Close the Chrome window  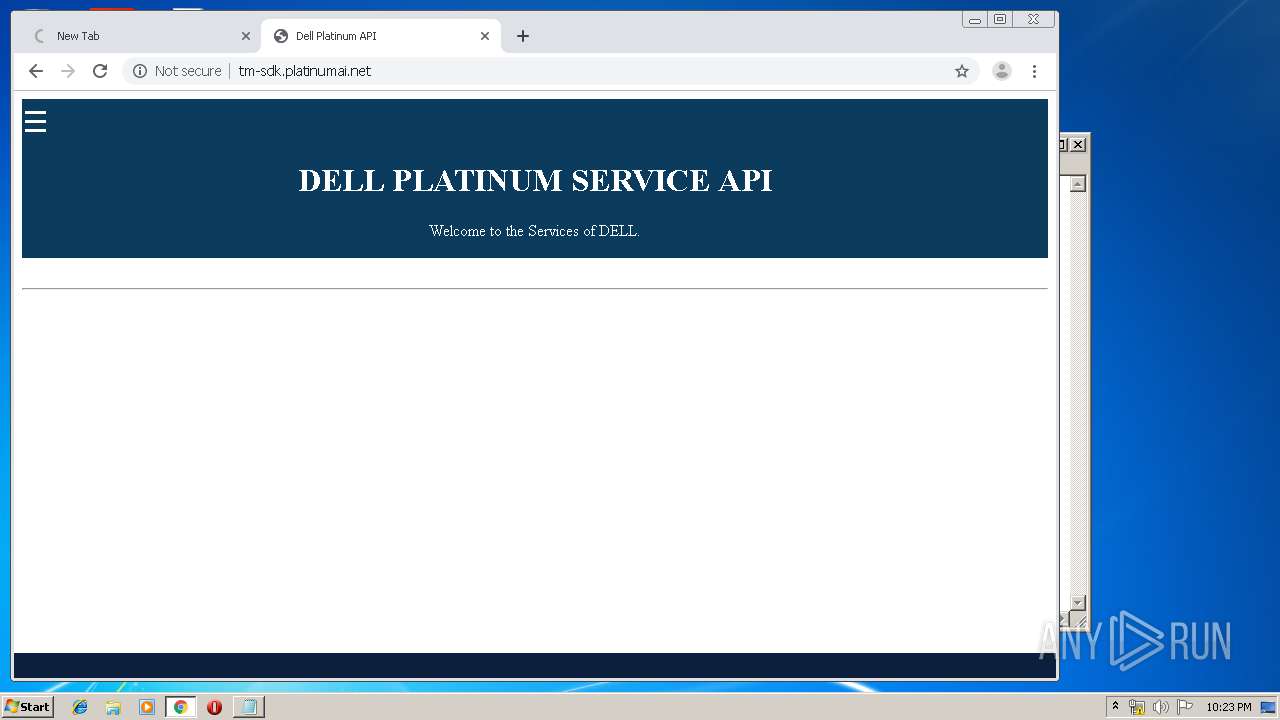pyautogui.click(x=1033, y=19)
